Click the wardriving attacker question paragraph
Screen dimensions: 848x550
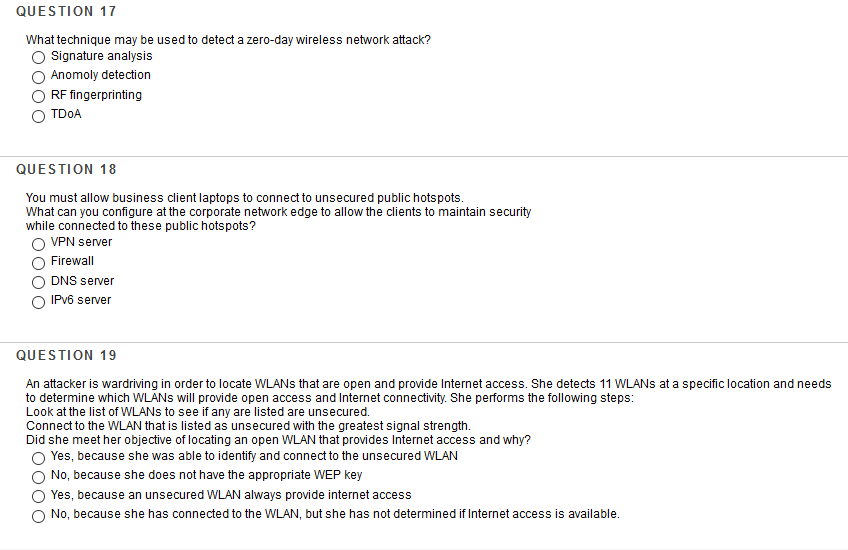pos(428,412)
